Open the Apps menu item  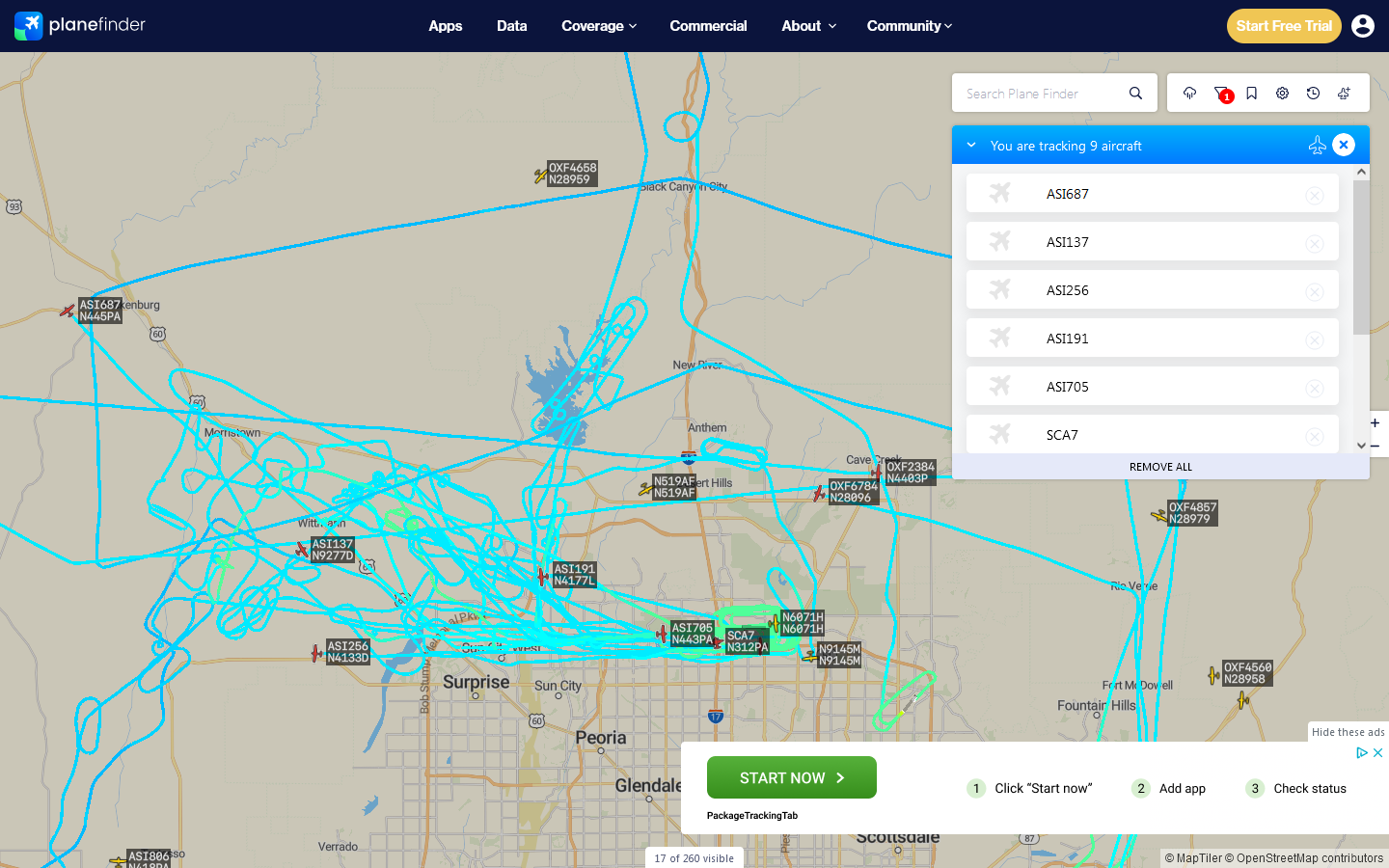point(446,26)
